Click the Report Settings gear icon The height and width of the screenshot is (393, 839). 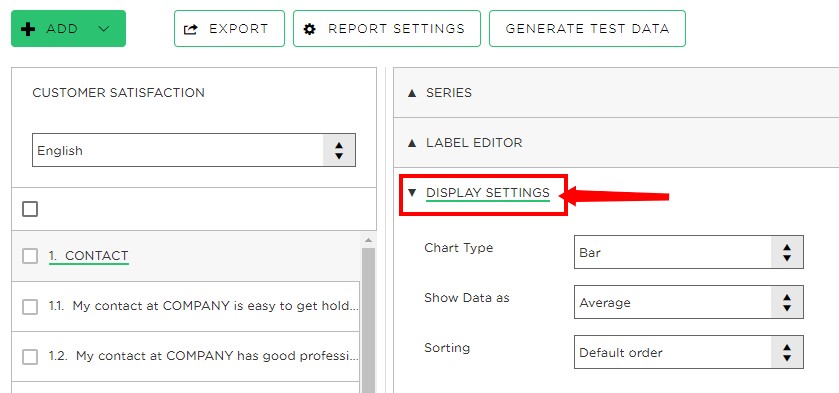point(309,29)
